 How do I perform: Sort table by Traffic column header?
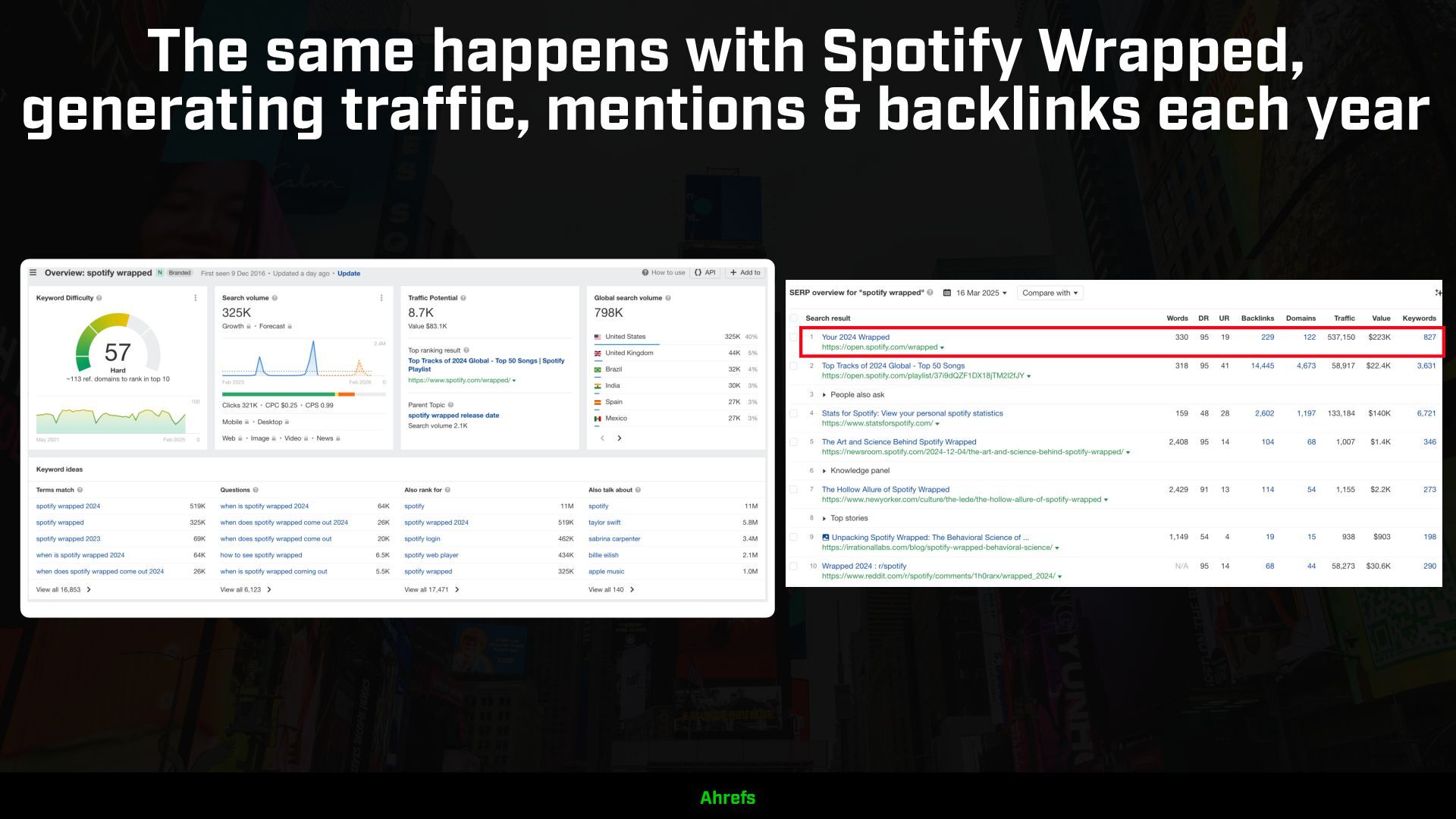point(1344,318)
